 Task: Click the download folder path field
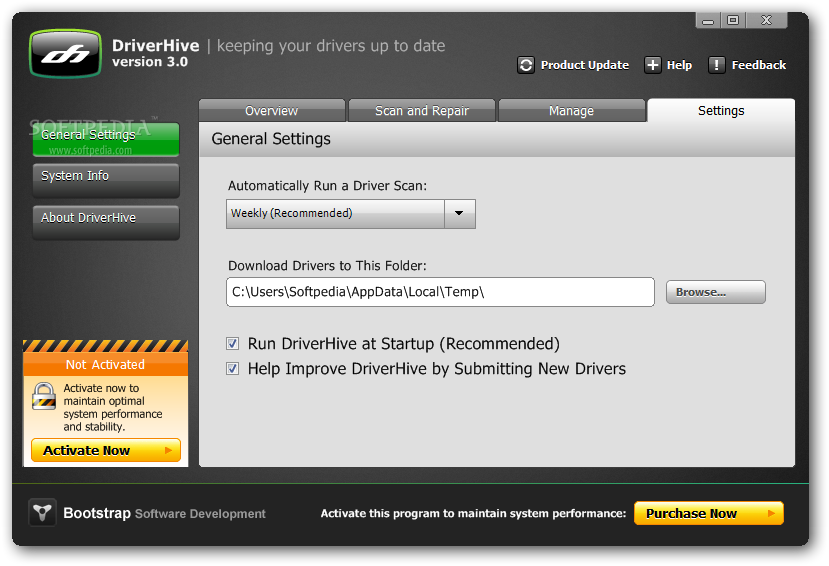pyautogui.click(x=440, y=292)
